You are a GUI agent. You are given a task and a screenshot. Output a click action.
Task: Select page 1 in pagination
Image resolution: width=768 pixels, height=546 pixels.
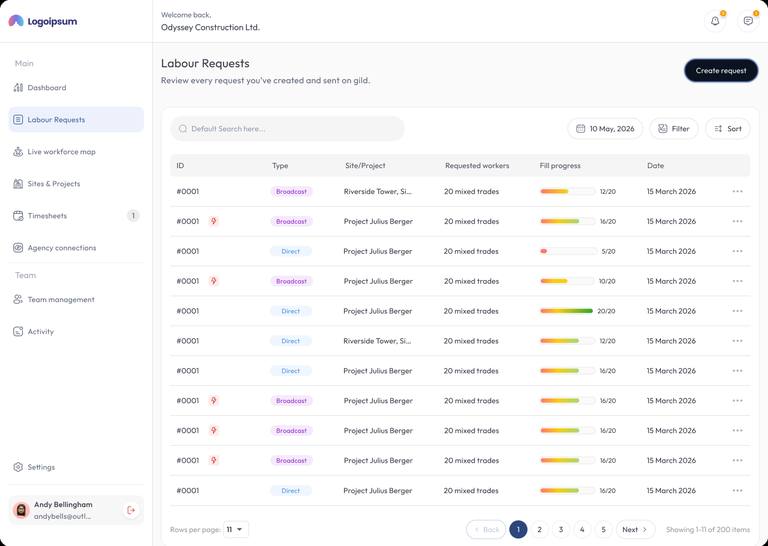point(518,529)
